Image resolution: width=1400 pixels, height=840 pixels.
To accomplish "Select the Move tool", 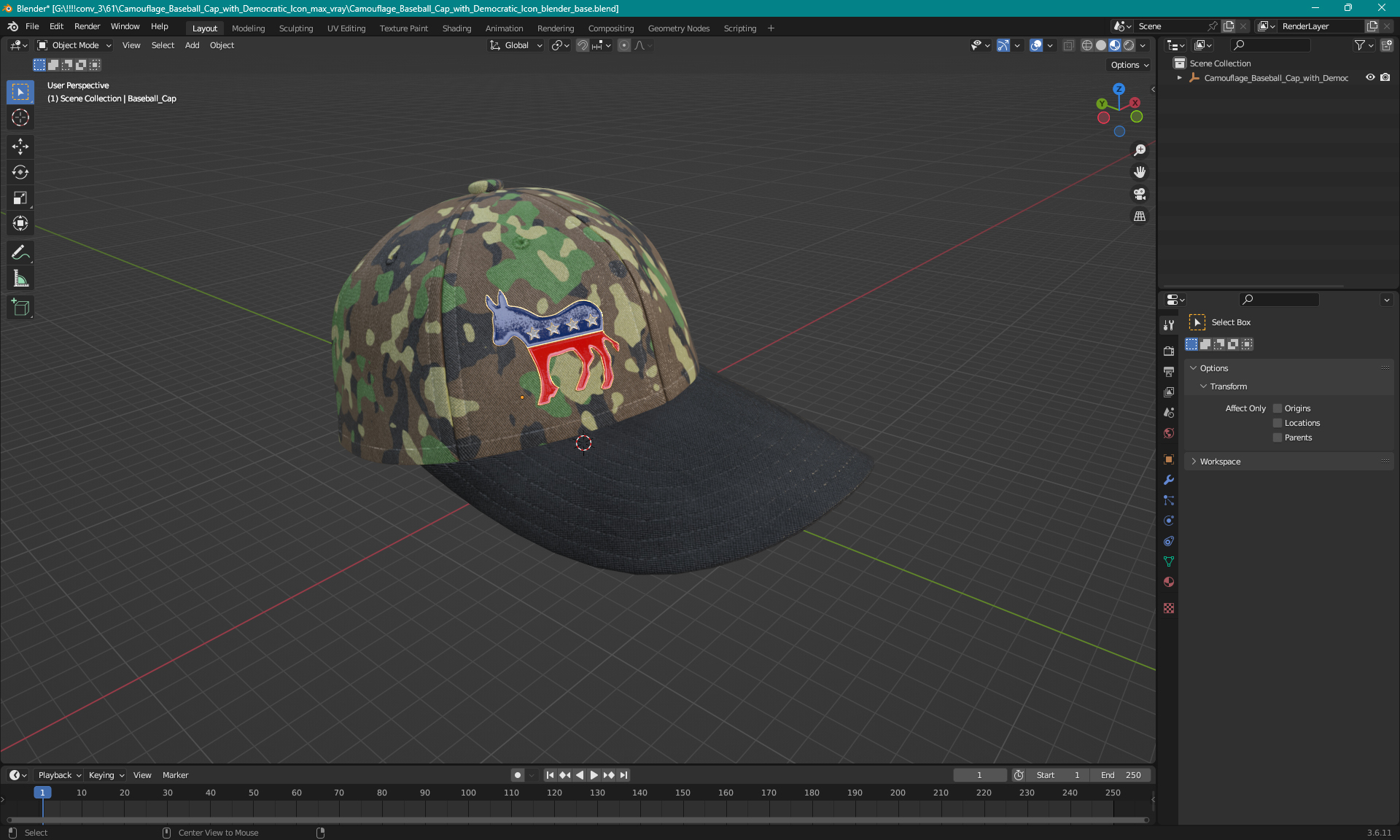I will pyautogui.click(x=20, y=147).
